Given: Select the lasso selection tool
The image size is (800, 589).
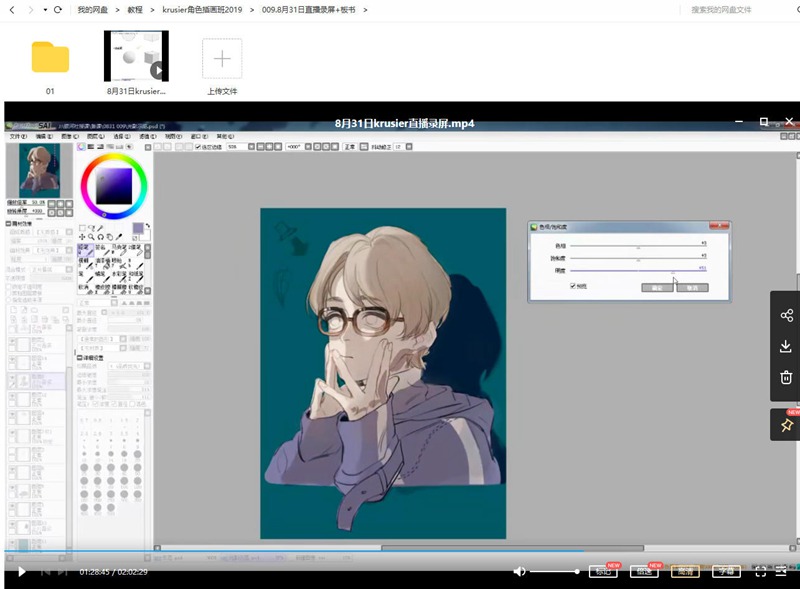Looking at the screenshot, I should (92, 227).
